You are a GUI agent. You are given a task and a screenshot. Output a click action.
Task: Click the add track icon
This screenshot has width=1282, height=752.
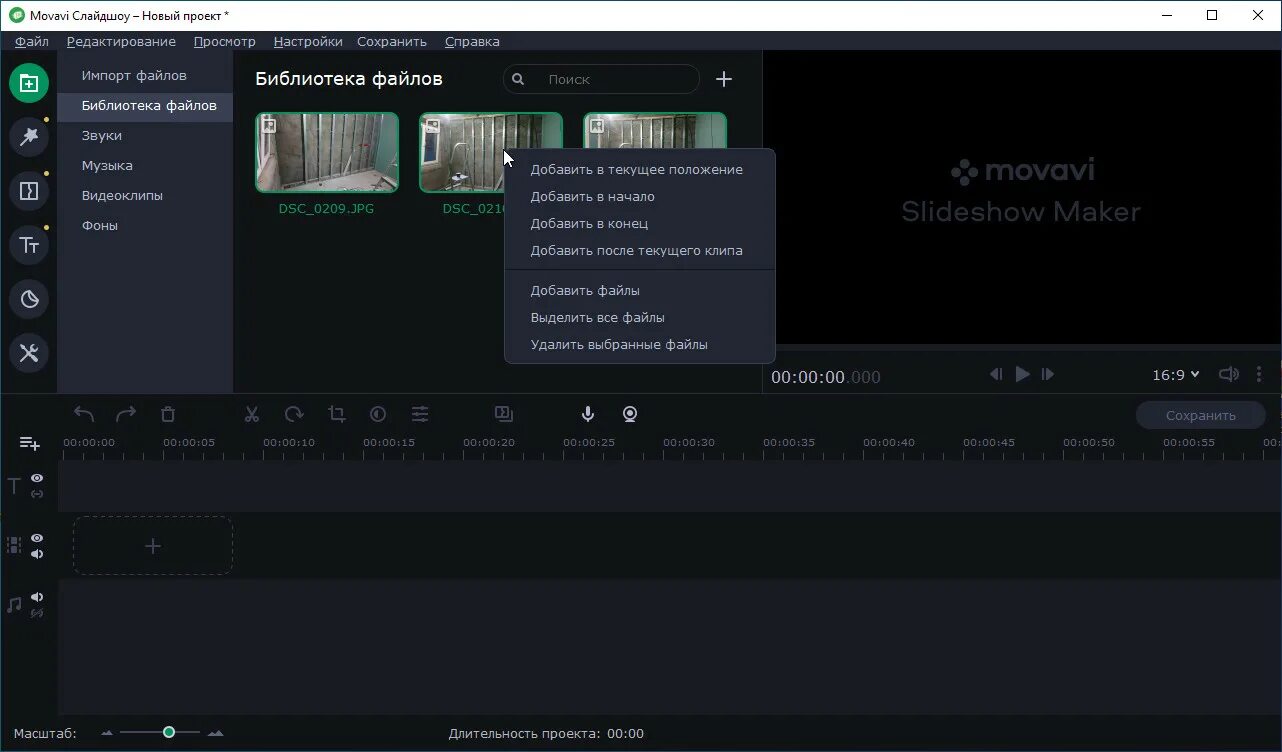coord(30,443)
